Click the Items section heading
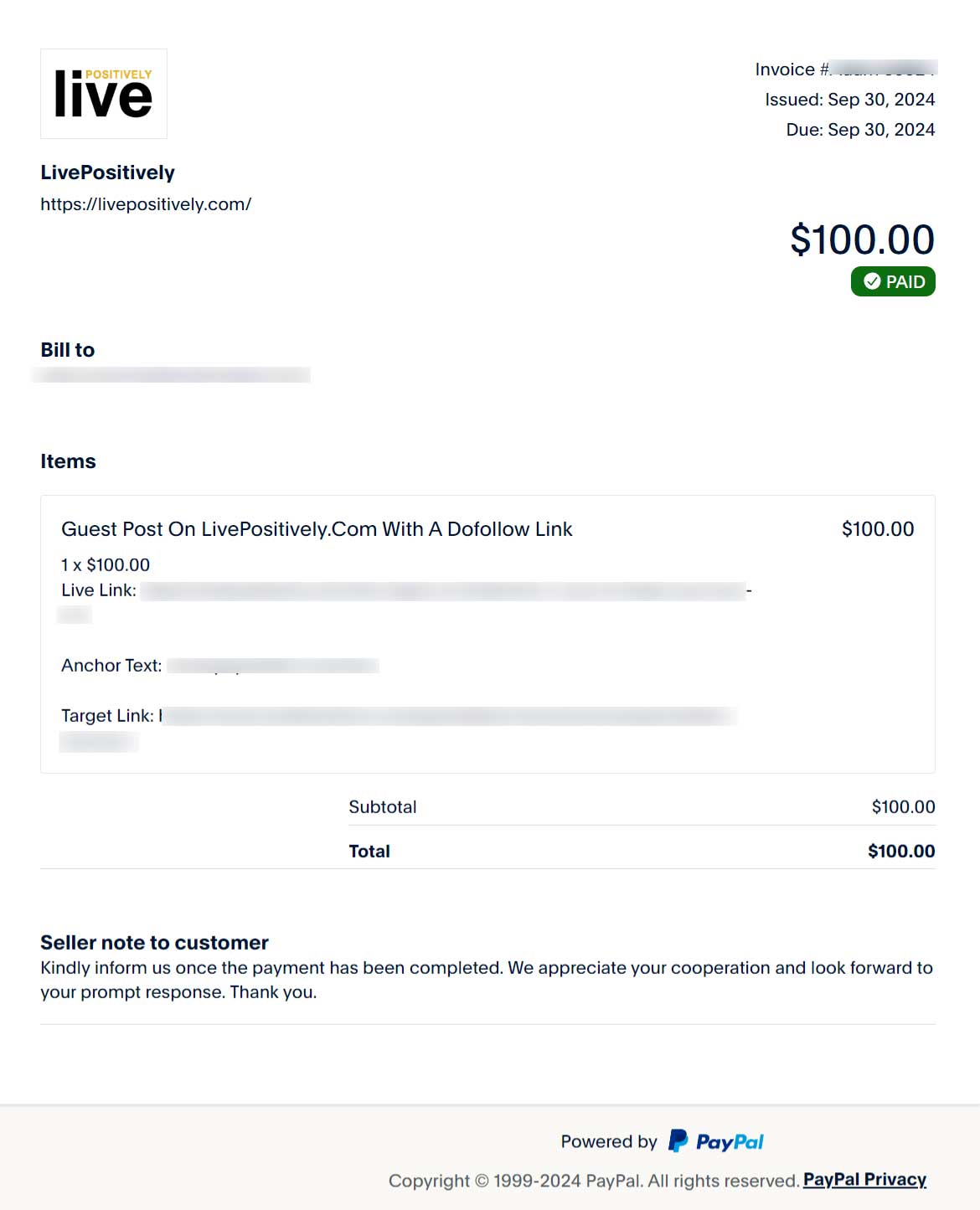Viewport: 980px width, 1210px height. pos(68,461)
